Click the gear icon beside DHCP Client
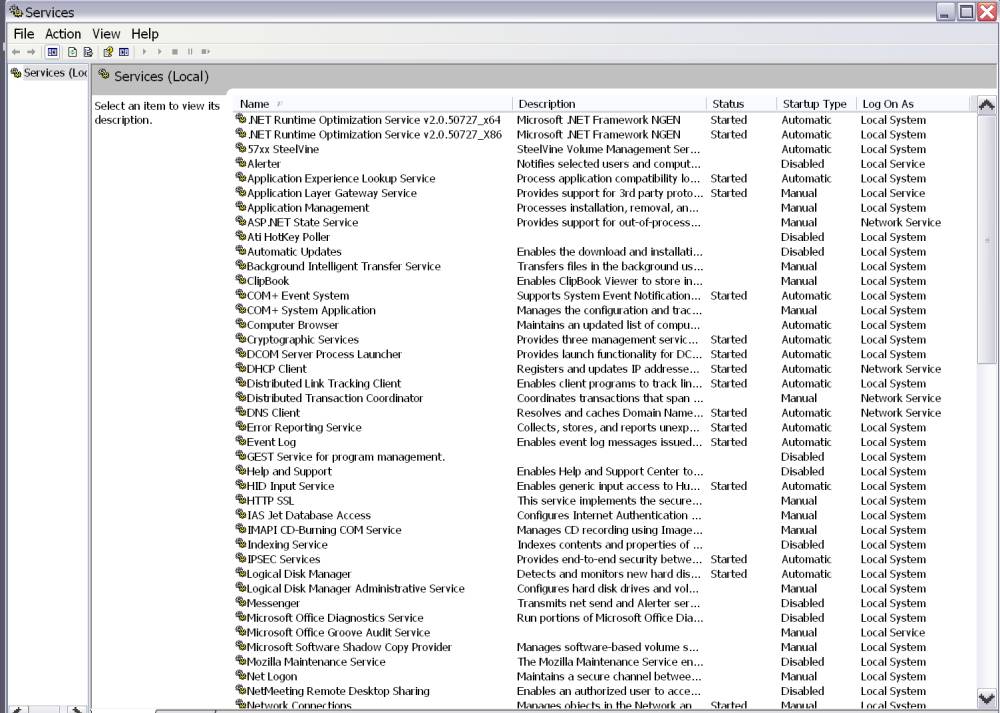This screenshot has width=1000, height=713. tap(240, 369)
